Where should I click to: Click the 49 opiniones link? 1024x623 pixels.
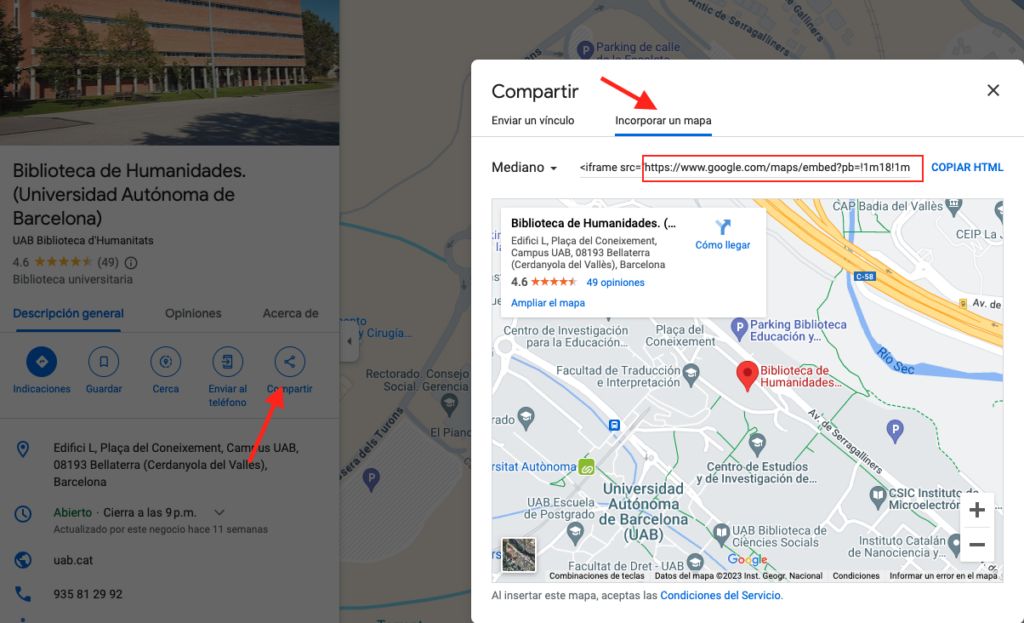[615, 283]
